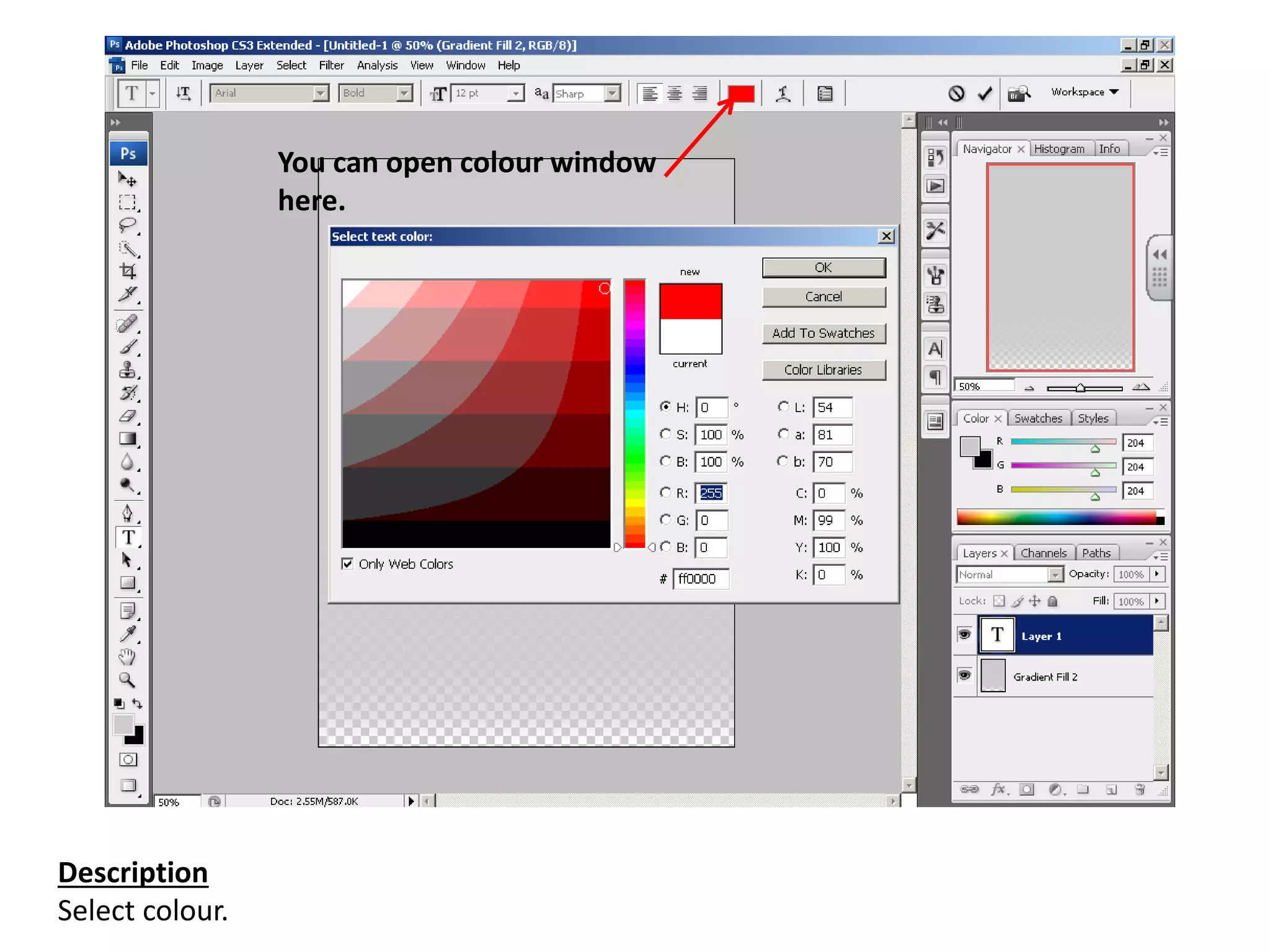Click the red text color swatch

741,94
